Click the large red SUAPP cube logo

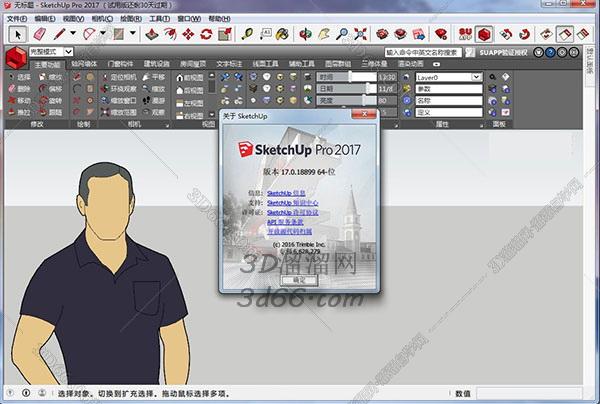[16, 58]
